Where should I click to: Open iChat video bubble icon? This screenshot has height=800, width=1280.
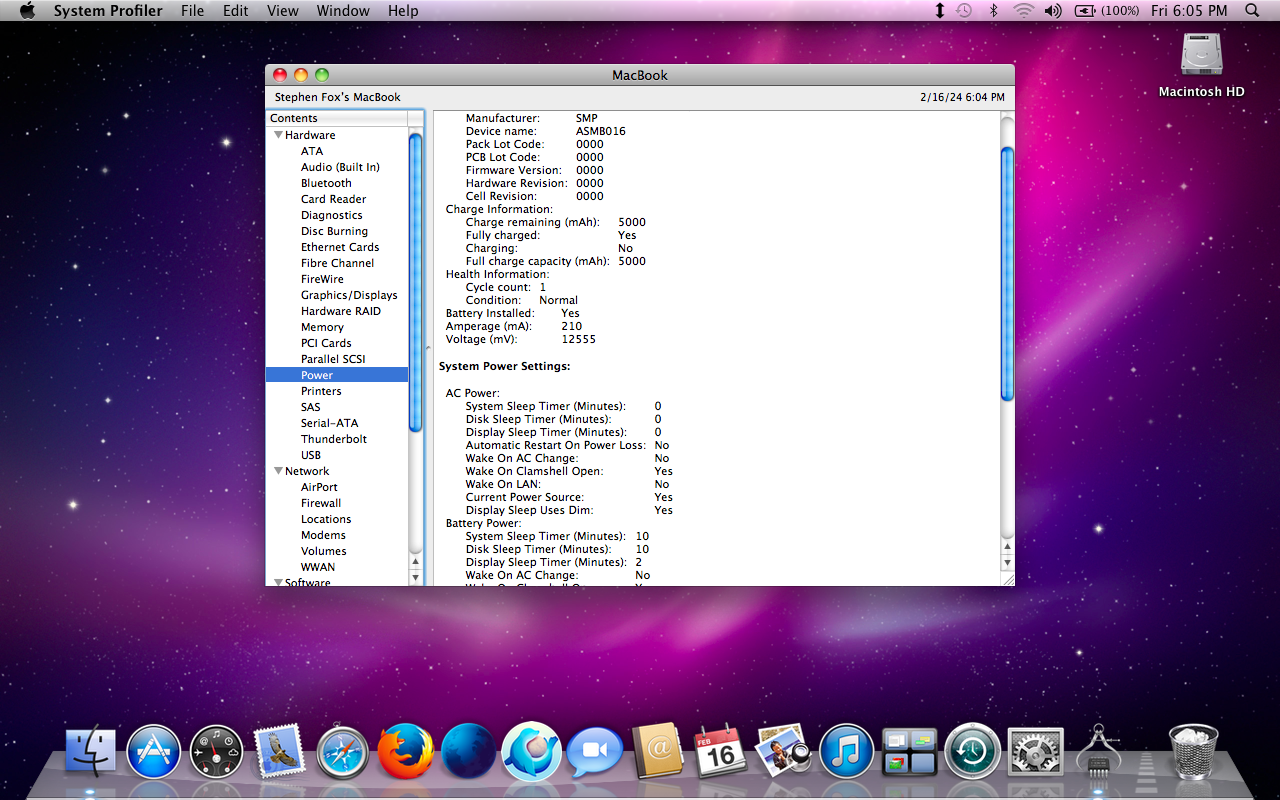(595, 752)
